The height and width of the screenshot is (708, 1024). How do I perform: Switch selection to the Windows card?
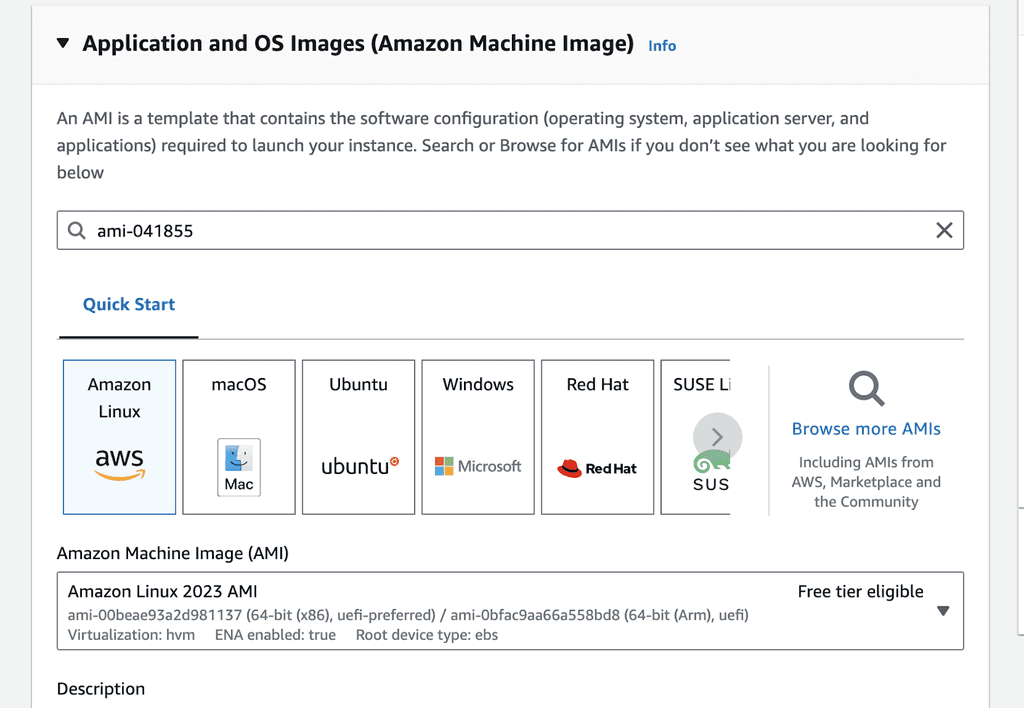(477, 437)
